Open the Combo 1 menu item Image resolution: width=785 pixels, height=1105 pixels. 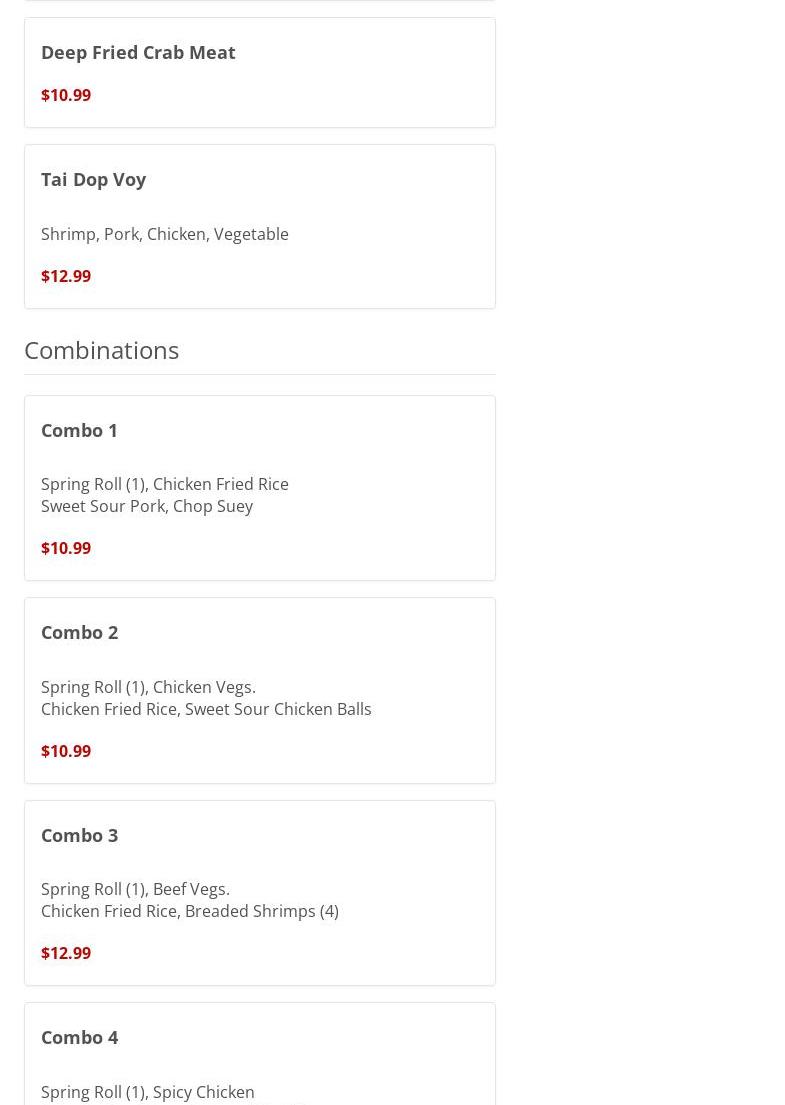pyautogui.click(x=79, y=430)
